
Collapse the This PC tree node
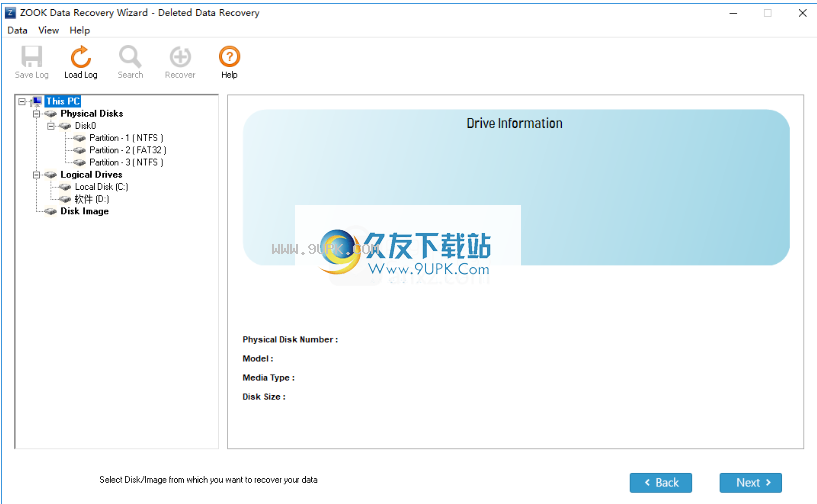click(22, 101)
